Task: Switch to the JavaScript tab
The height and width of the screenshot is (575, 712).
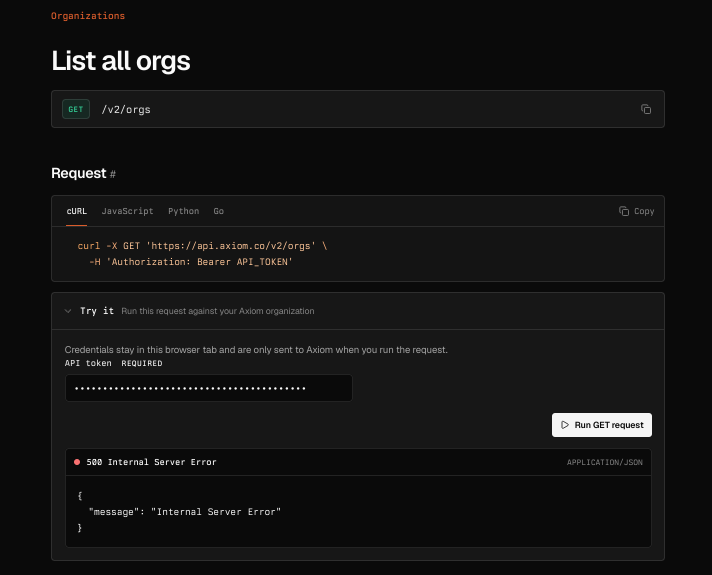Action: (x=128, y=211)
